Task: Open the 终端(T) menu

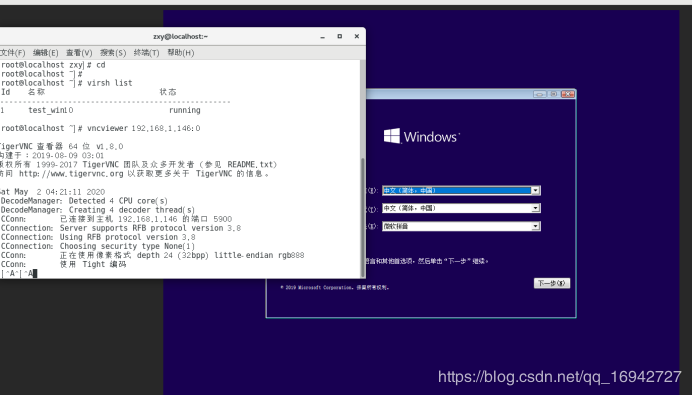Action: (x=147, y=53)
